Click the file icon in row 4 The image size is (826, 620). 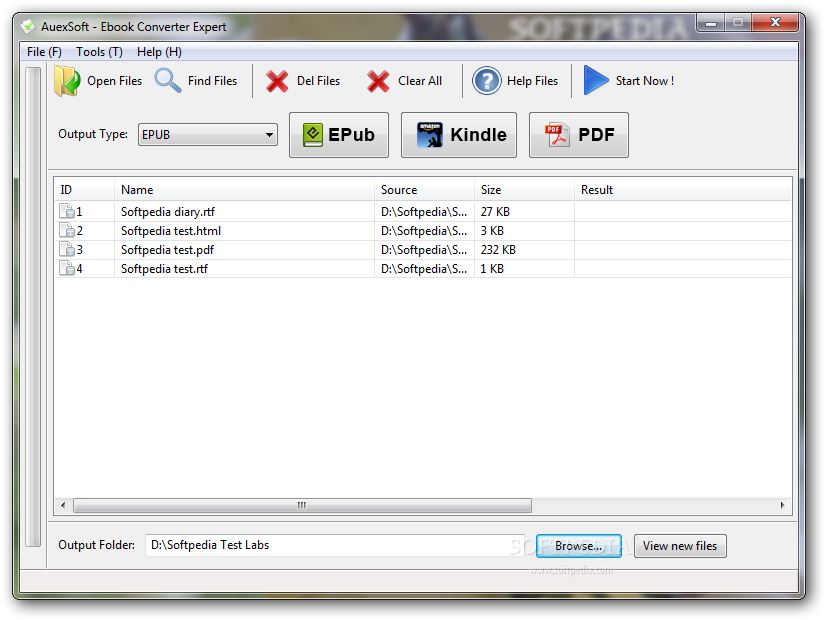coord(67,268)
